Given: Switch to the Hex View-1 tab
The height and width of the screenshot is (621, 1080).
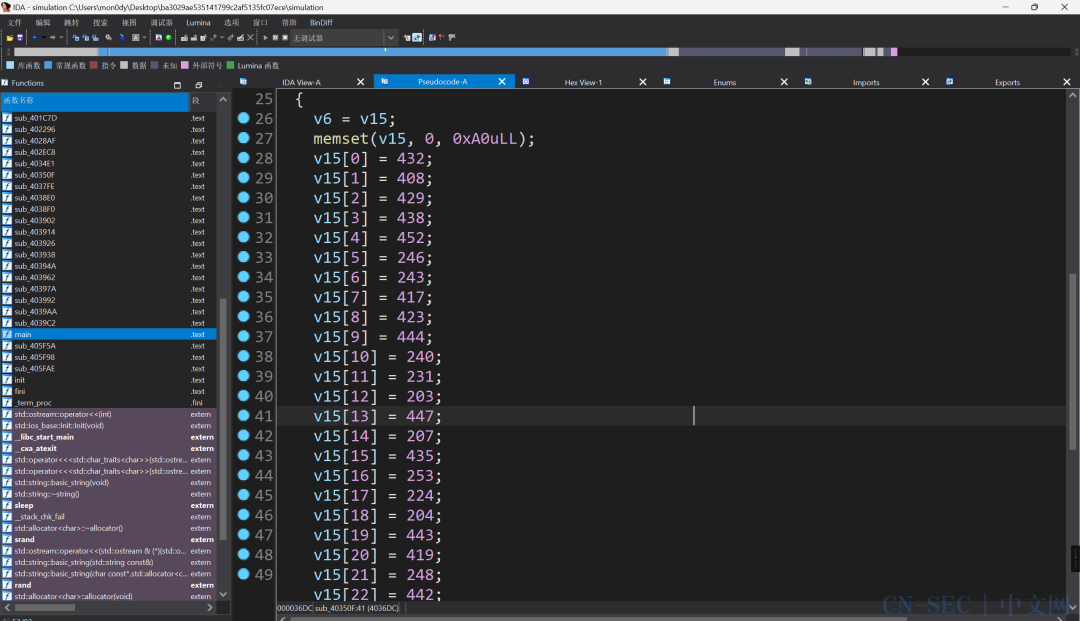Looking at the screenshot, I should click(583, 82).
